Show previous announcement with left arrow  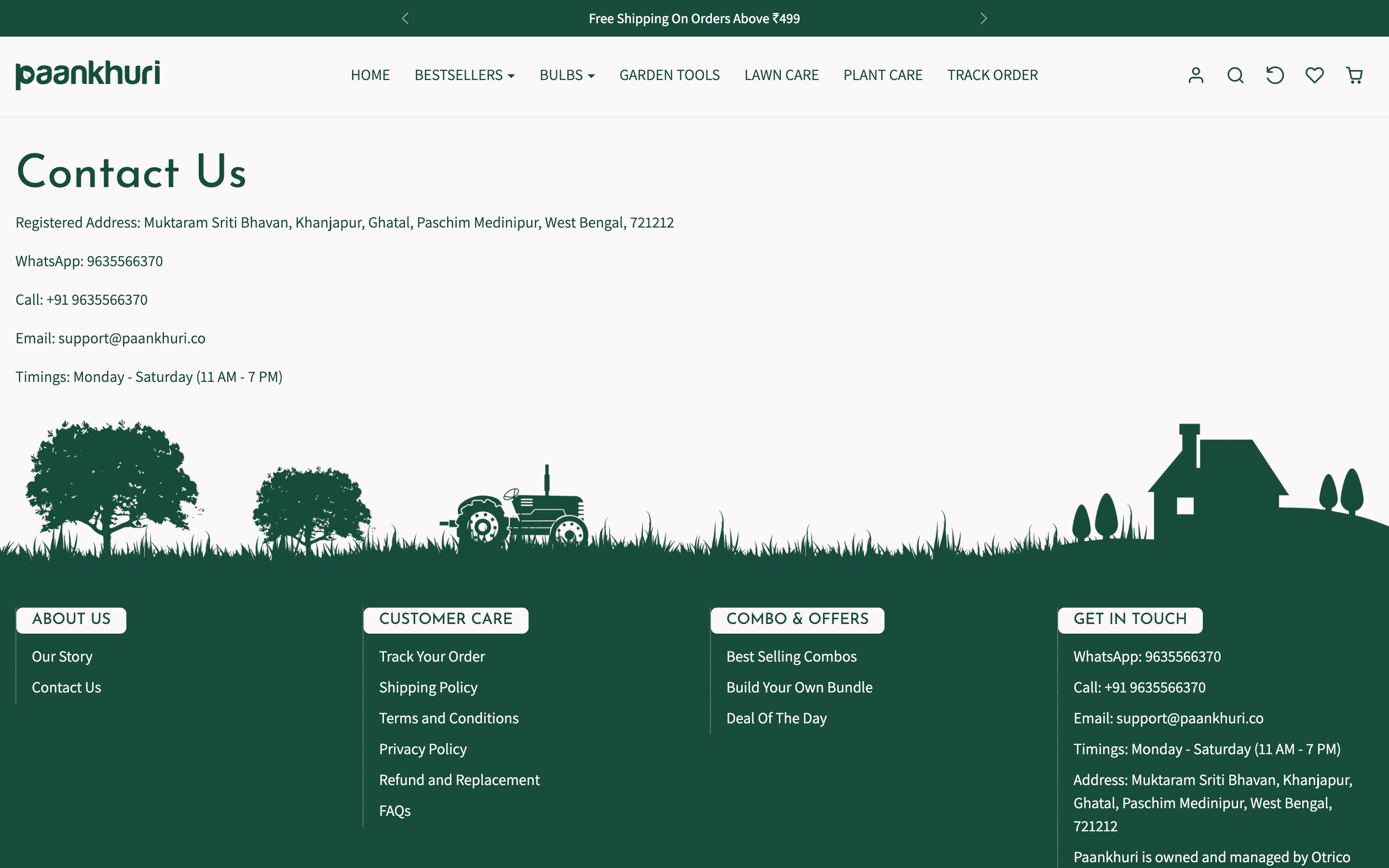405,18
